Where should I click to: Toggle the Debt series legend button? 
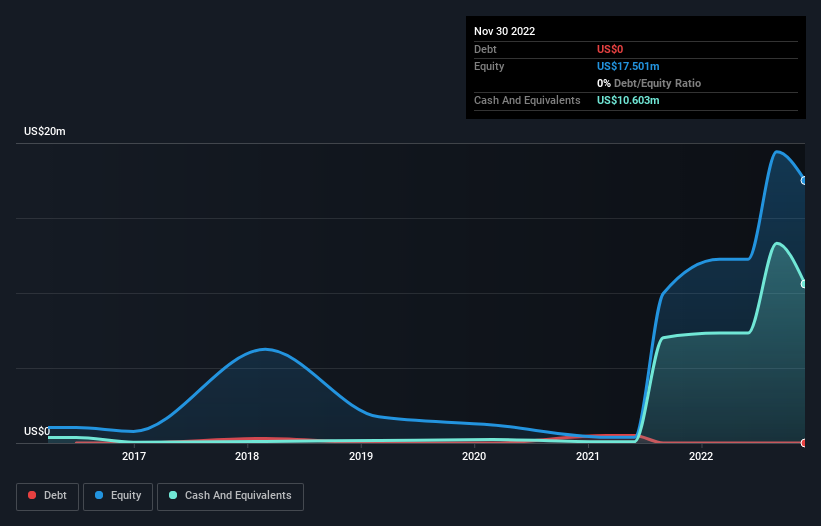pos(48,496)
